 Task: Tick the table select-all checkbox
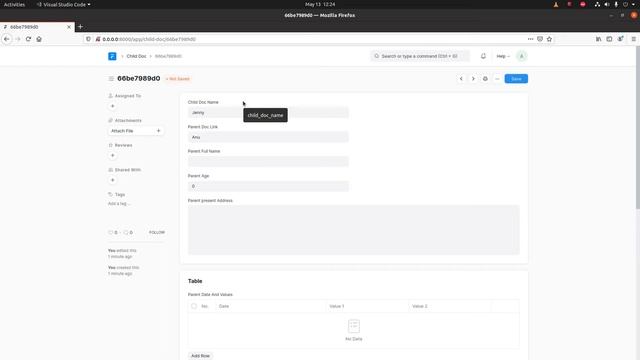click(194, 306)
